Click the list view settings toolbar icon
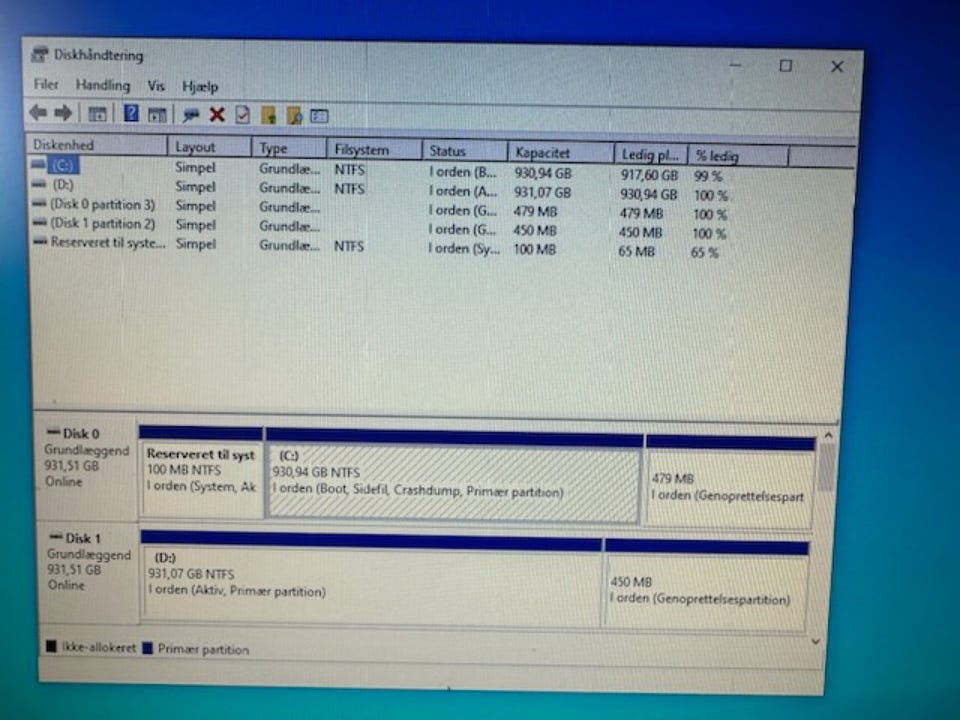This screenshot has width=960, height=720. click(x=319, y=116)
